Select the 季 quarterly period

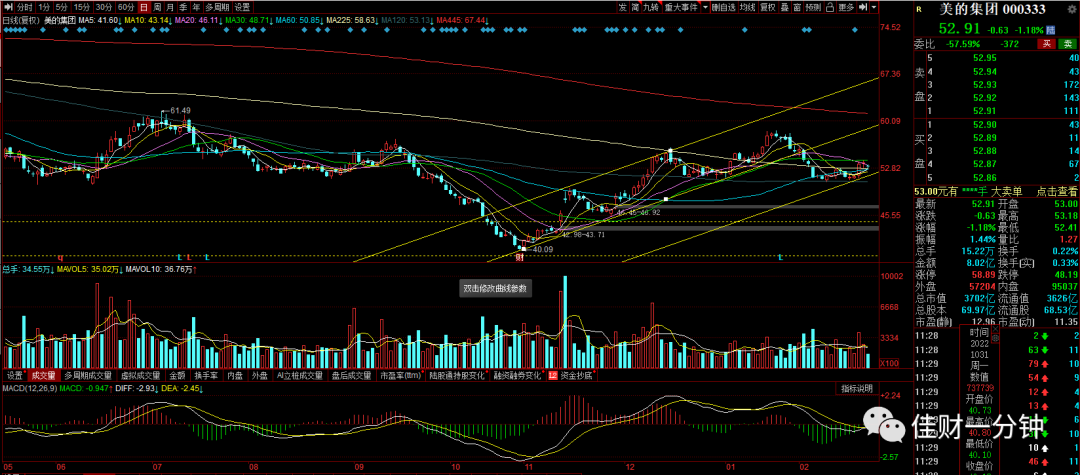(183, 7)
